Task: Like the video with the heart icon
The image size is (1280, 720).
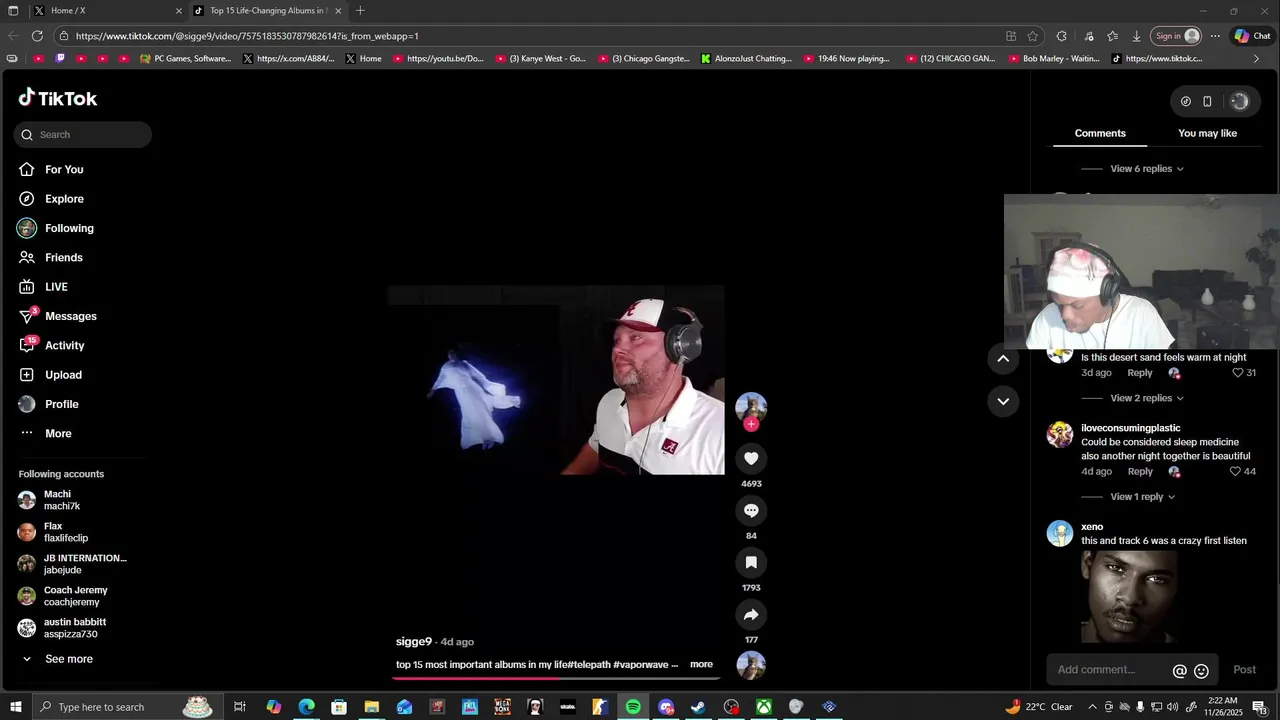Action: click(751, 458)
